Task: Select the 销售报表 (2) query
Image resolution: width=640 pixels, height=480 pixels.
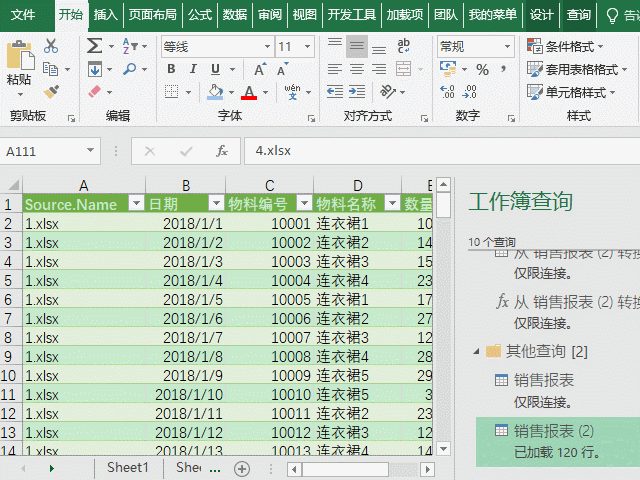Action: pyautogui.click(x=554, y=430)
